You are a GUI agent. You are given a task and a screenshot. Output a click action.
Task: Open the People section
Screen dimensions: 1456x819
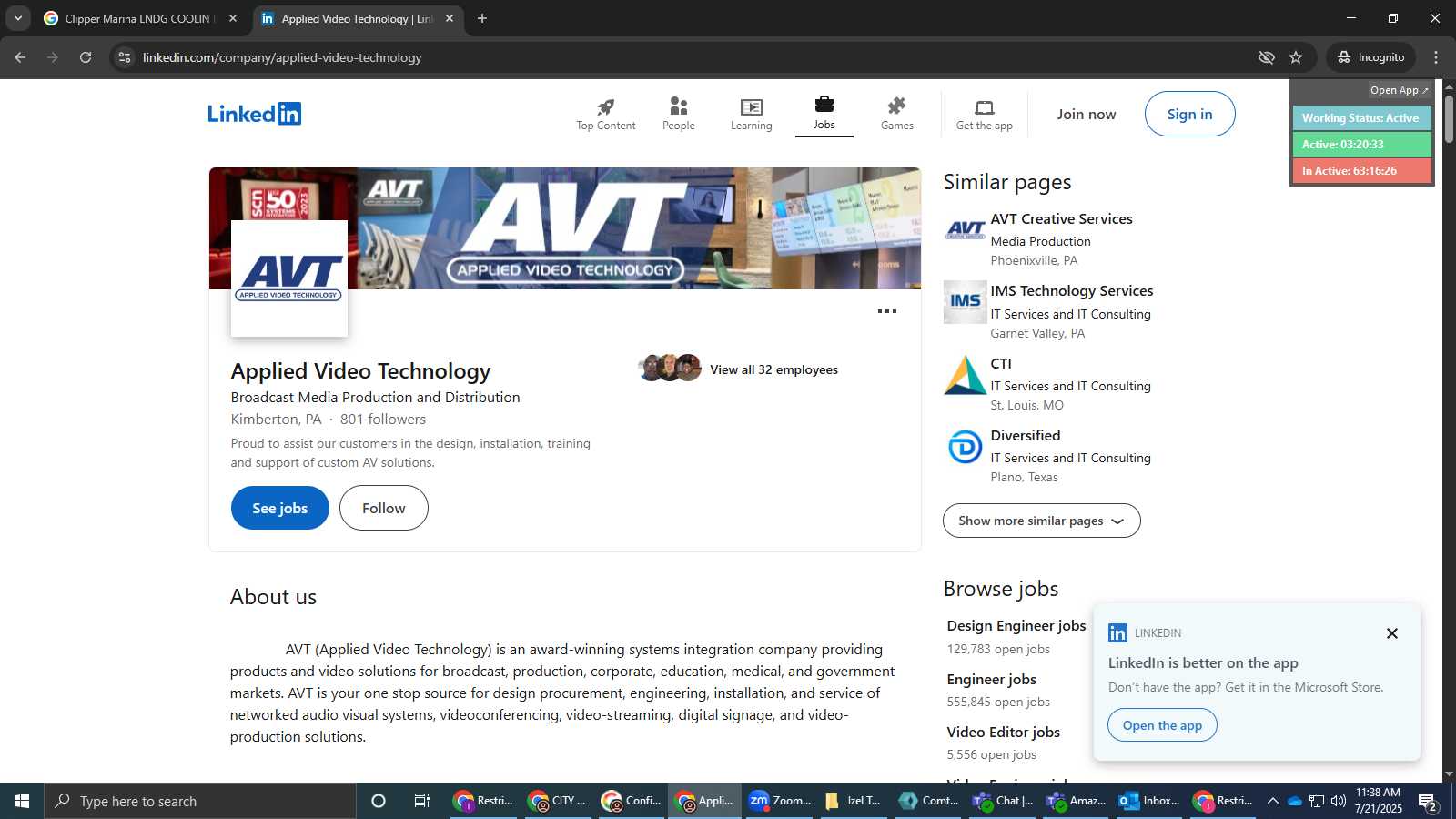coord(679,115)
